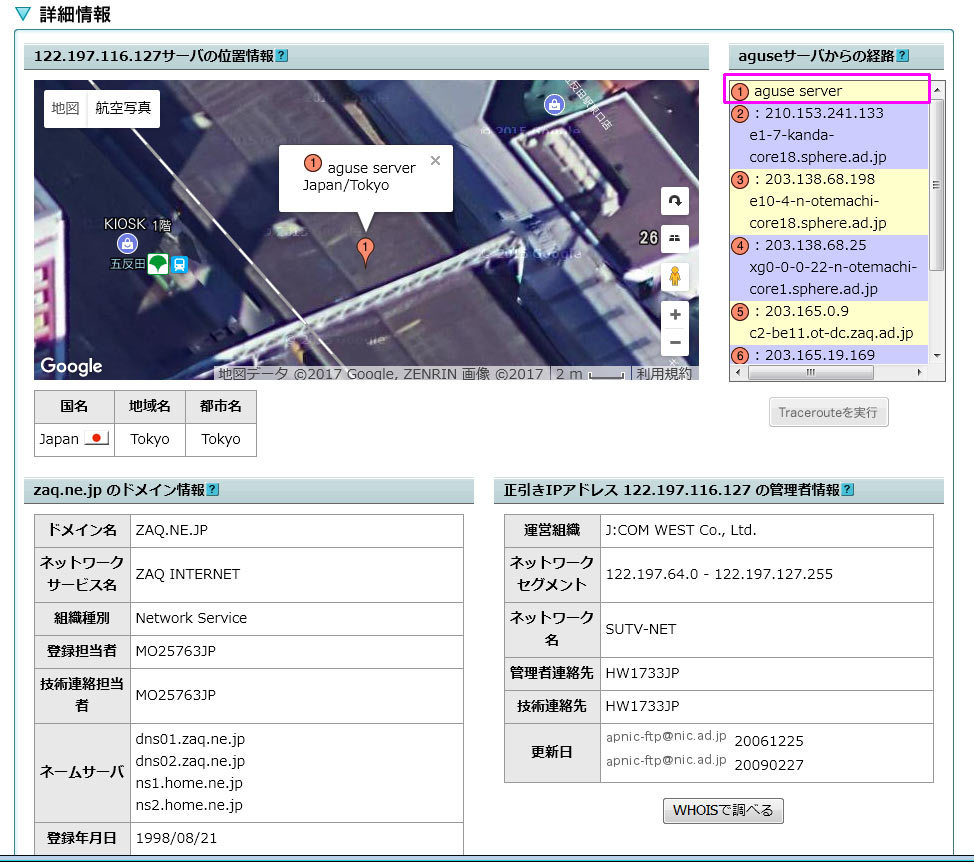Image resolution: width=974 pixels, height=862 pixels.
Task: Close the aguse server info balloon
Action: 435,161
